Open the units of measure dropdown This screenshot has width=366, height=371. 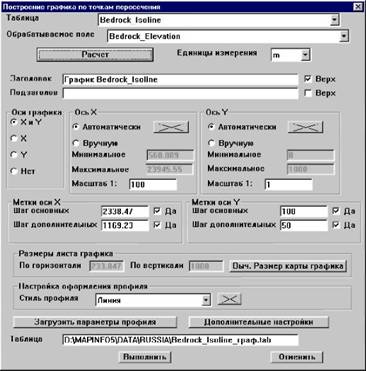[305, 55]
